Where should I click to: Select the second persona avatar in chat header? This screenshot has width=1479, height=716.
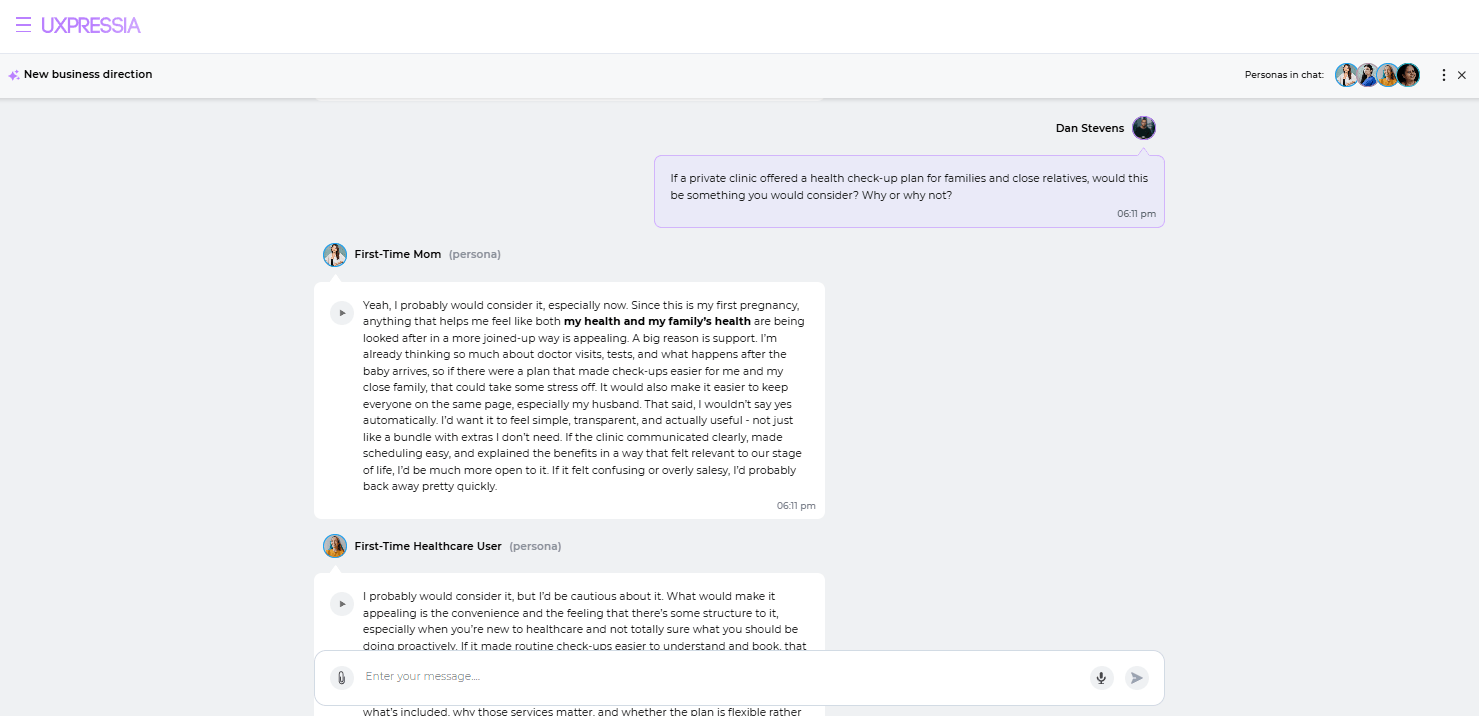click(x=1368, y=75)
